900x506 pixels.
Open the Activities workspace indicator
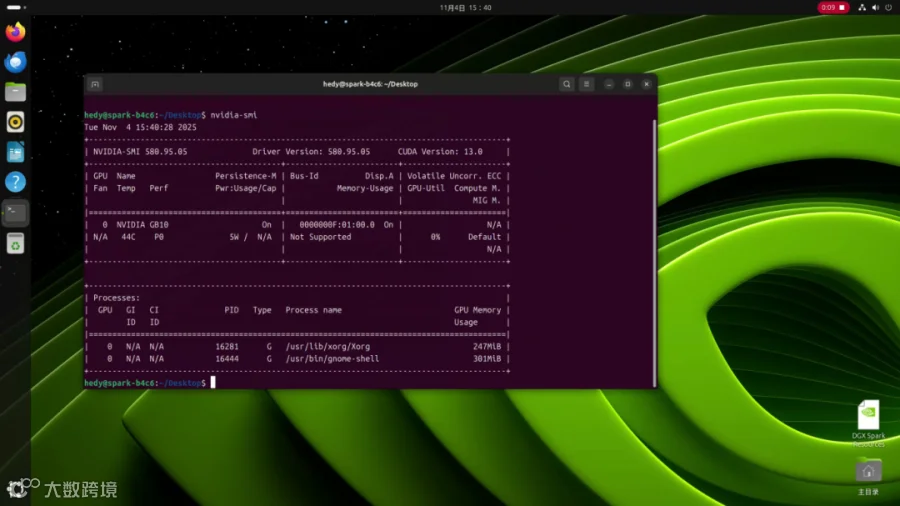pos(16,7)
